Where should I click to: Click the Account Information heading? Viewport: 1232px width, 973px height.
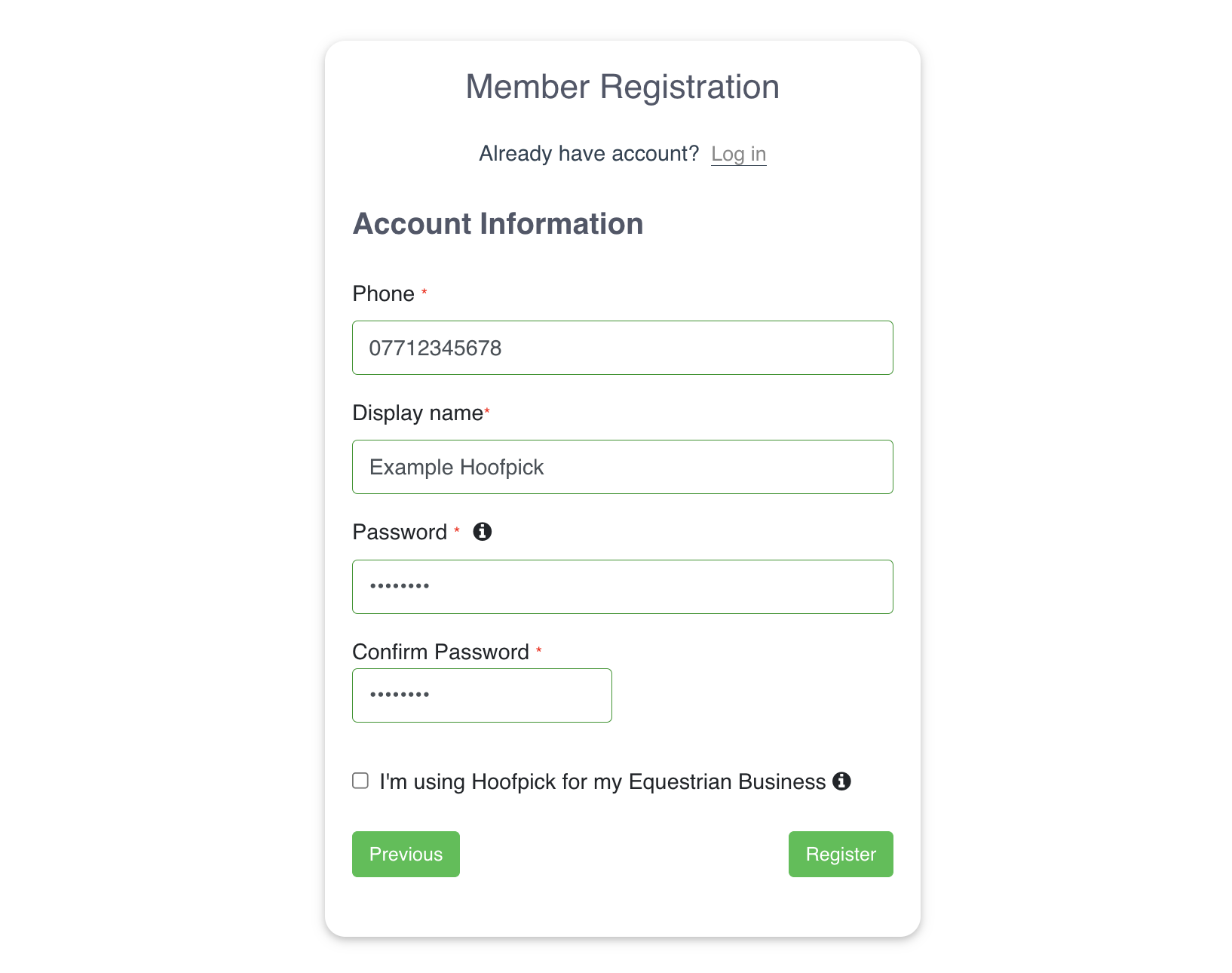(498, 224)
